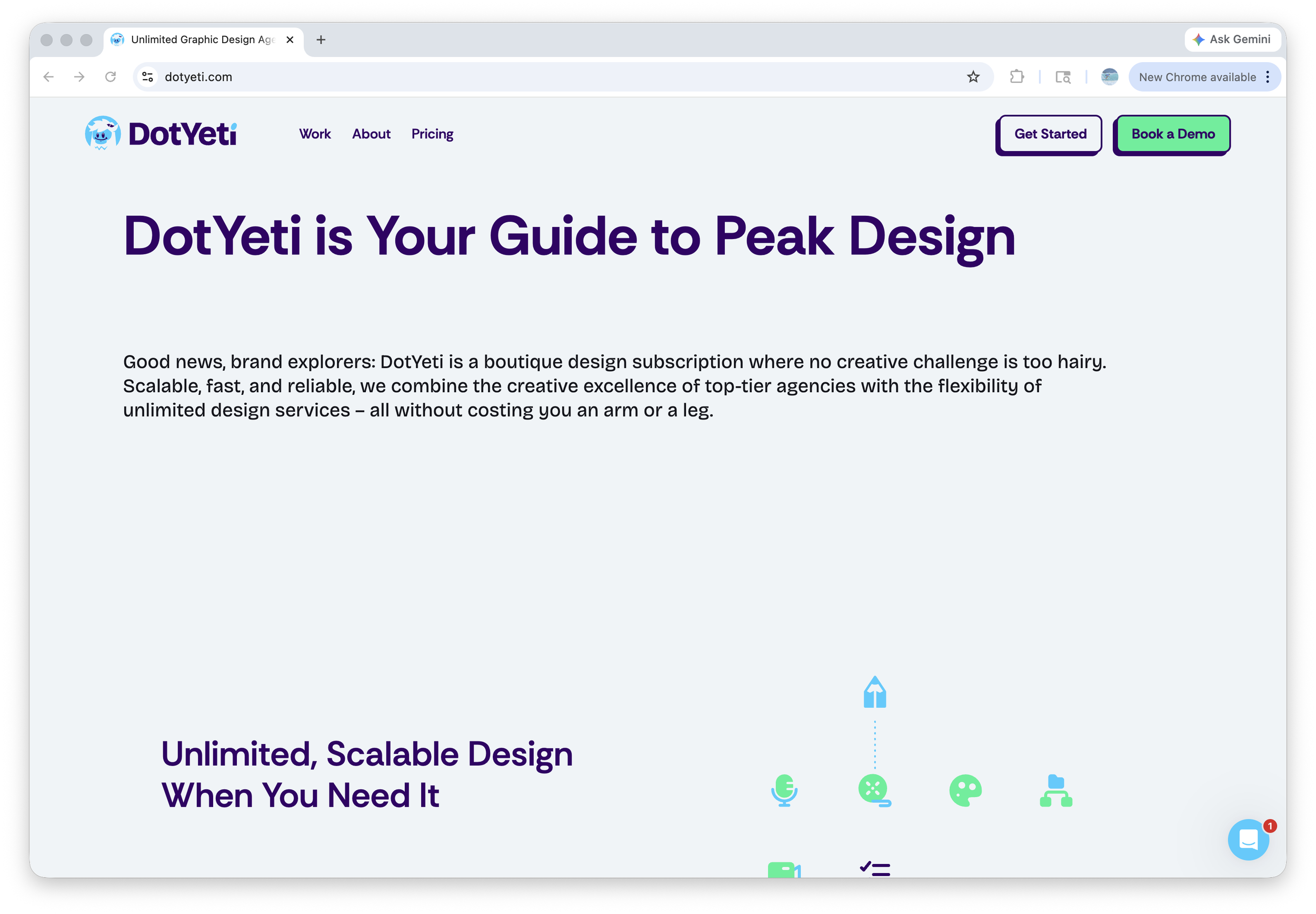1316x914 pixels.
Task: Open the Chrome extensions puzzle icon
Action: click(x=1016, y=77)
